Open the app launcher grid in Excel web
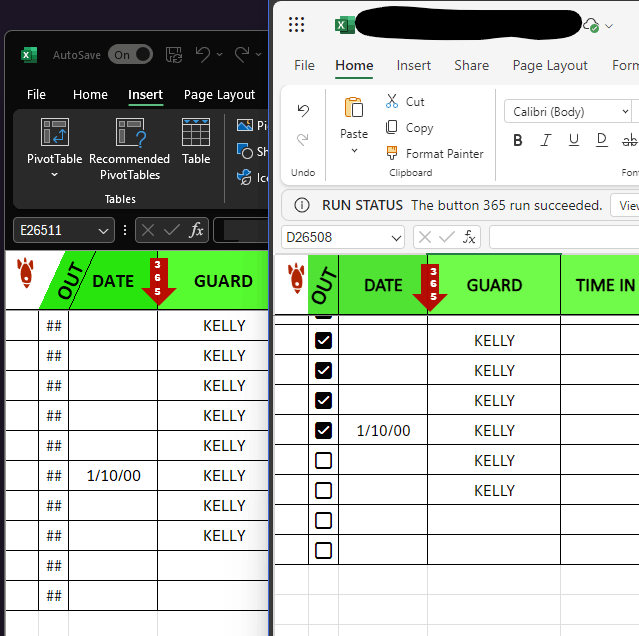This screenshot has width=639, height=636. click(x=296, y=25)
